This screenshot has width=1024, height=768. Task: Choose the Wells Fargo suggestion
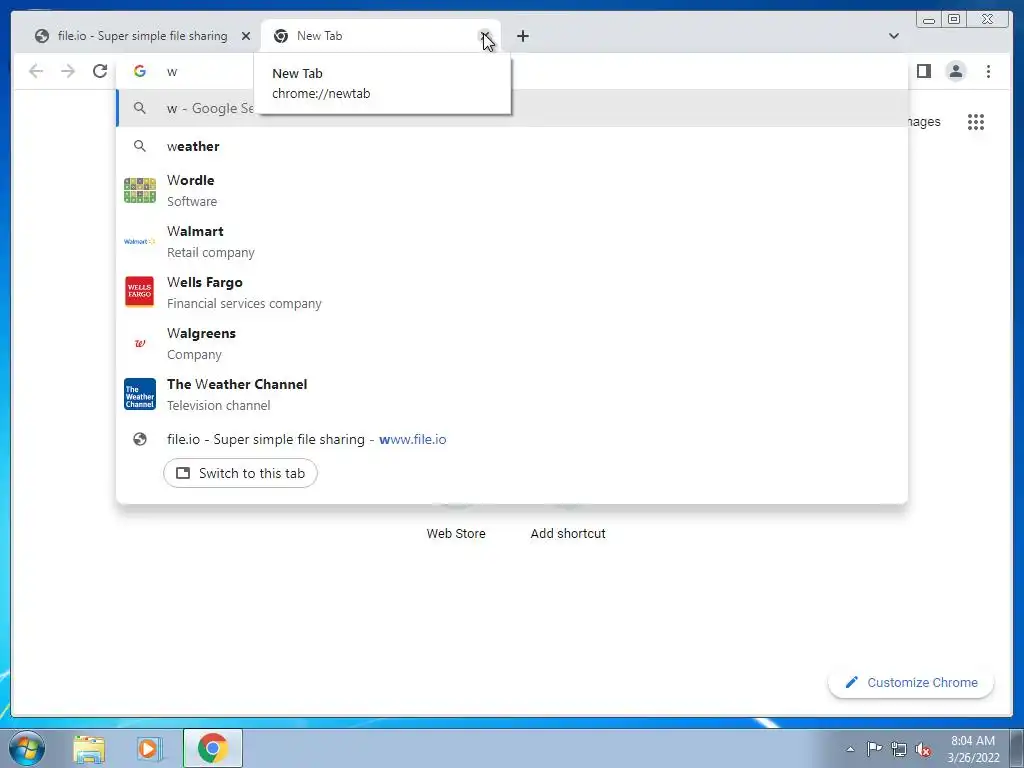pos(512,293)
